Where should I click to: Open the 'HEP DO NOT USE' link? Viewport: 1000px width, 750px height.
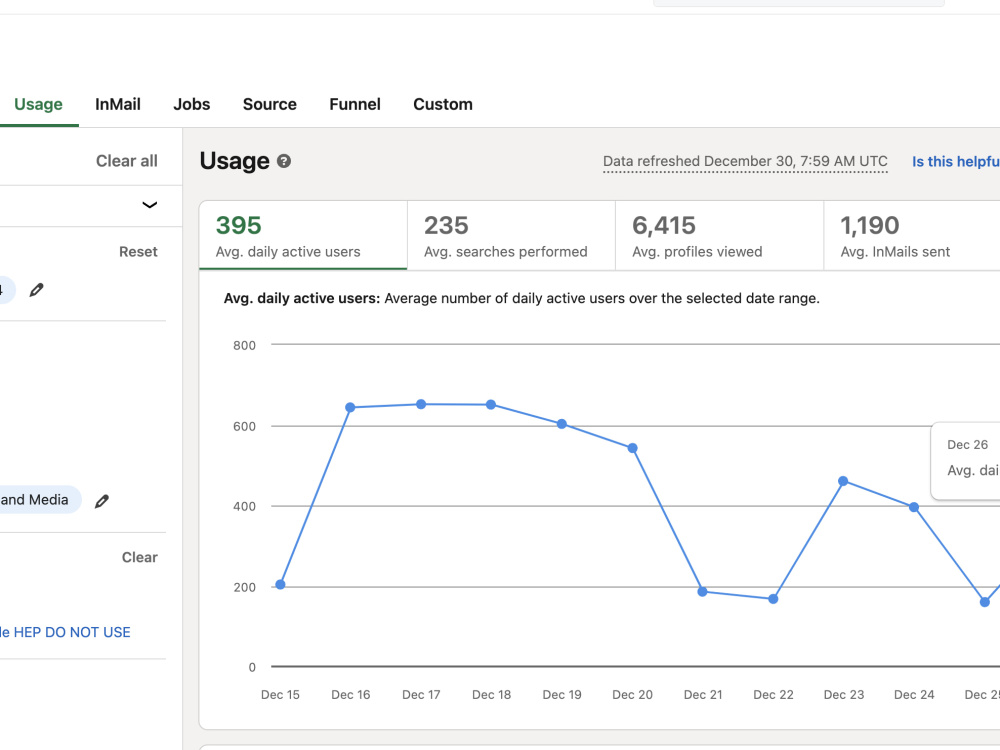[x=65, y=632]
